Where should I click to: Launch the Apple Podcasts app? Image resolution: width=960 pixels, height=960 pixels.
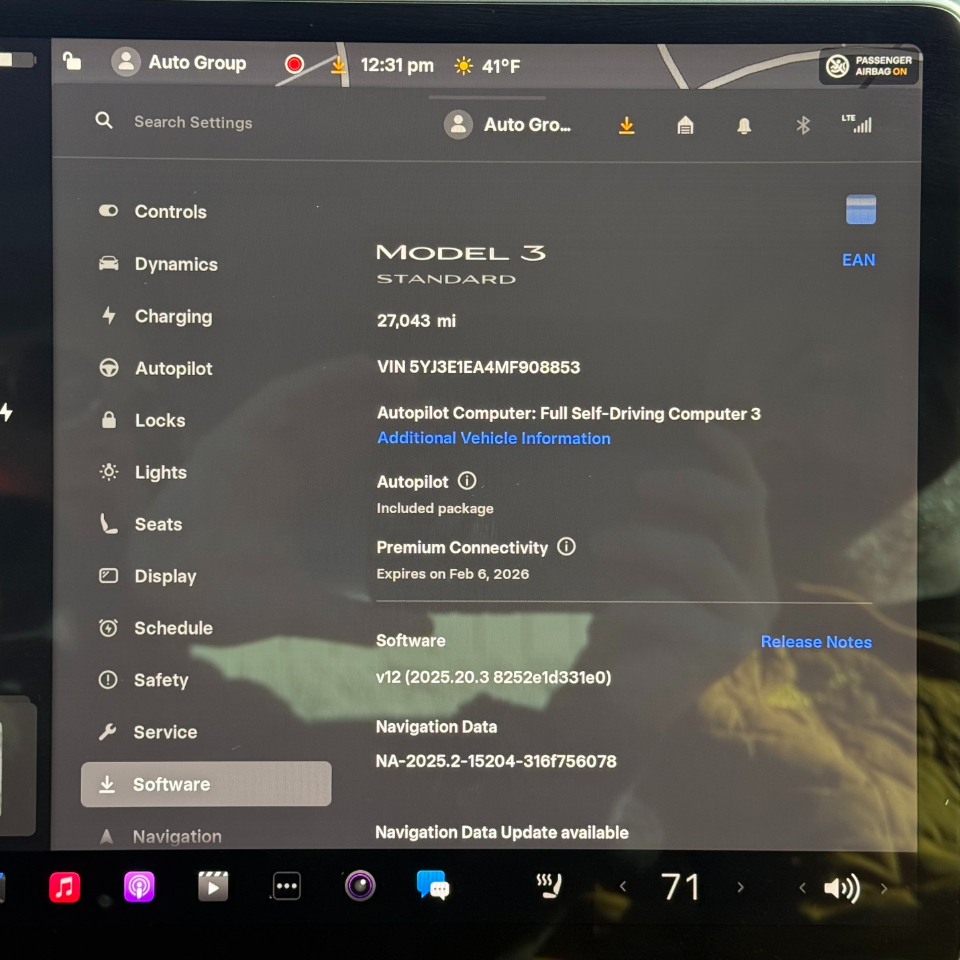[139, 887]
